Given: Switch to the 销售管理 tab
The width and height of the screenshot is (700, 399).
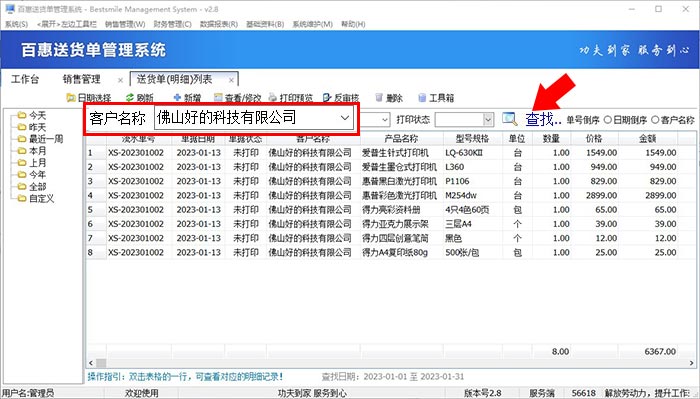Looking at the screenshot, I should 81,79.
